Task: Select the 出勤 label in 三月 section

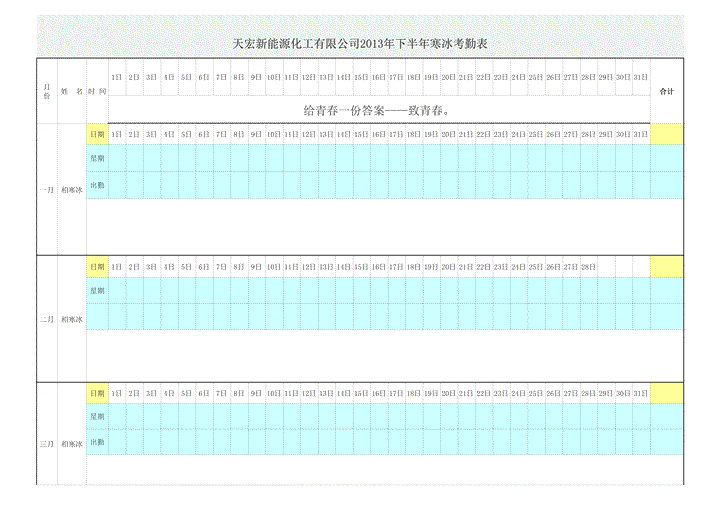Action: pos(97,442)
